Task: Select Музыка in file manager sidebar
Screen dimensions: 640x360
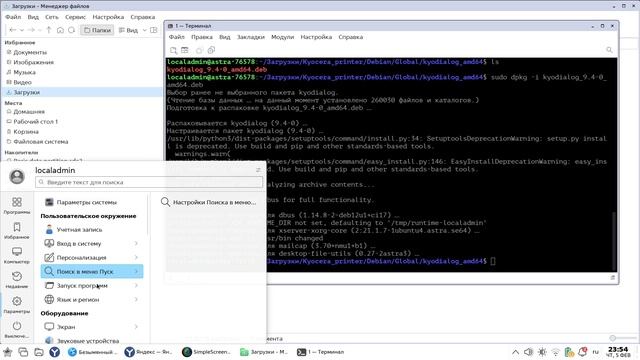Action: (x=21, y=72)
